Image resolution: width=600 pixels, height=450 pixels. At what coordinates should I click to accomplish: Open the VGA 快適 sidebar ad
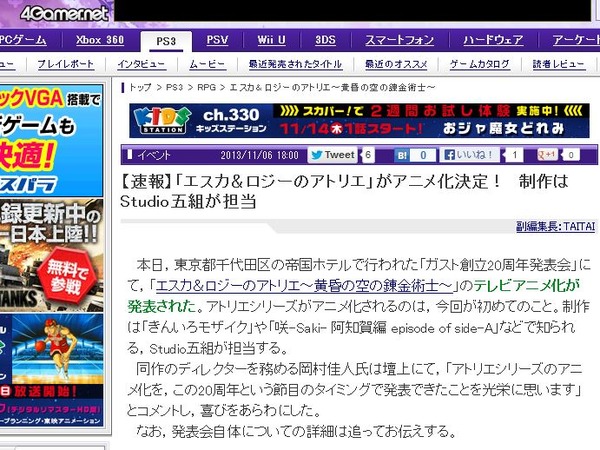pyautogui.click(x=51, y=140)
